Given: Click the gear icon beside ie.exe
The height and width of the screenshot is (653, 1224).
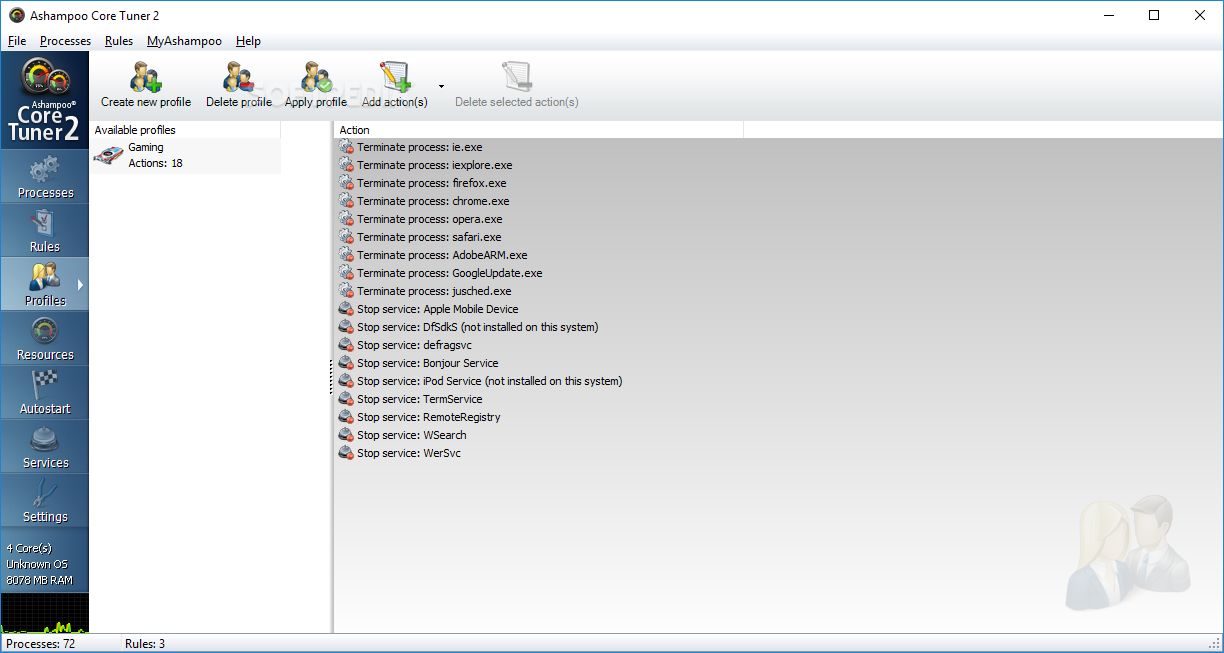Looking at the screenshot, I should (346, 147).
